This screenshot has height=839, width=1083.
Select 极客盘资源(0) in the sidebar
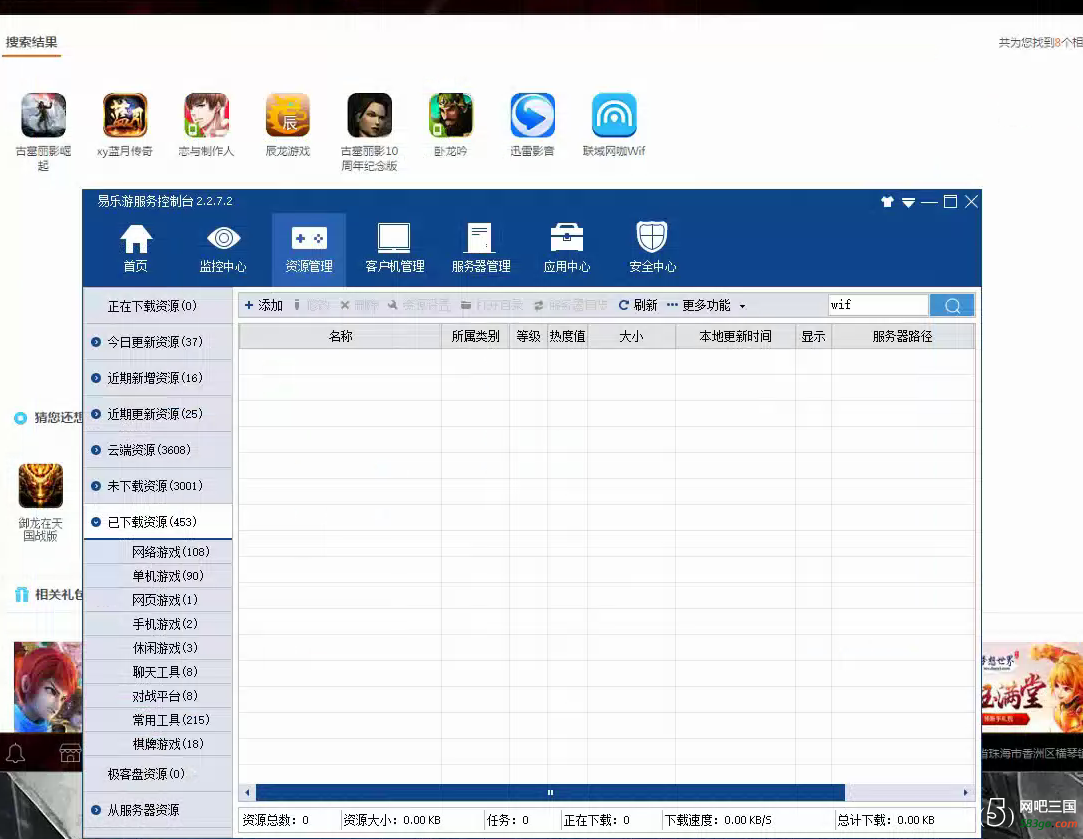point(157,773)
